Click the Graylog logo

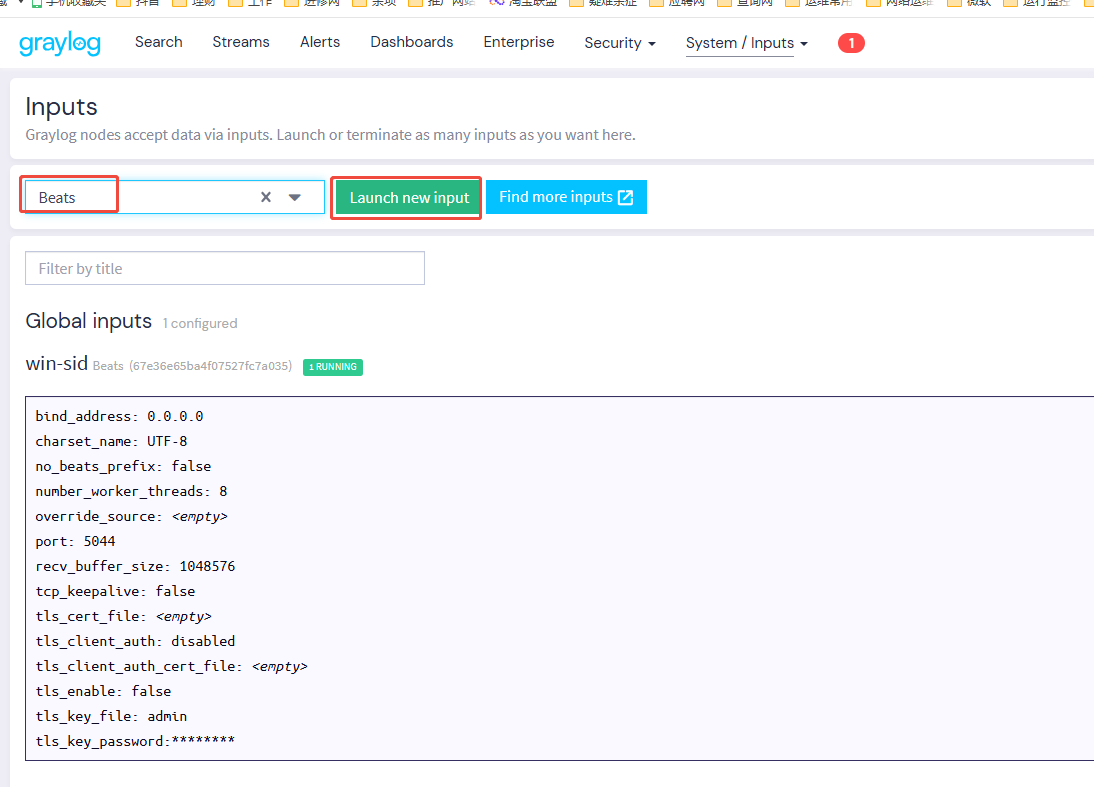60,43
